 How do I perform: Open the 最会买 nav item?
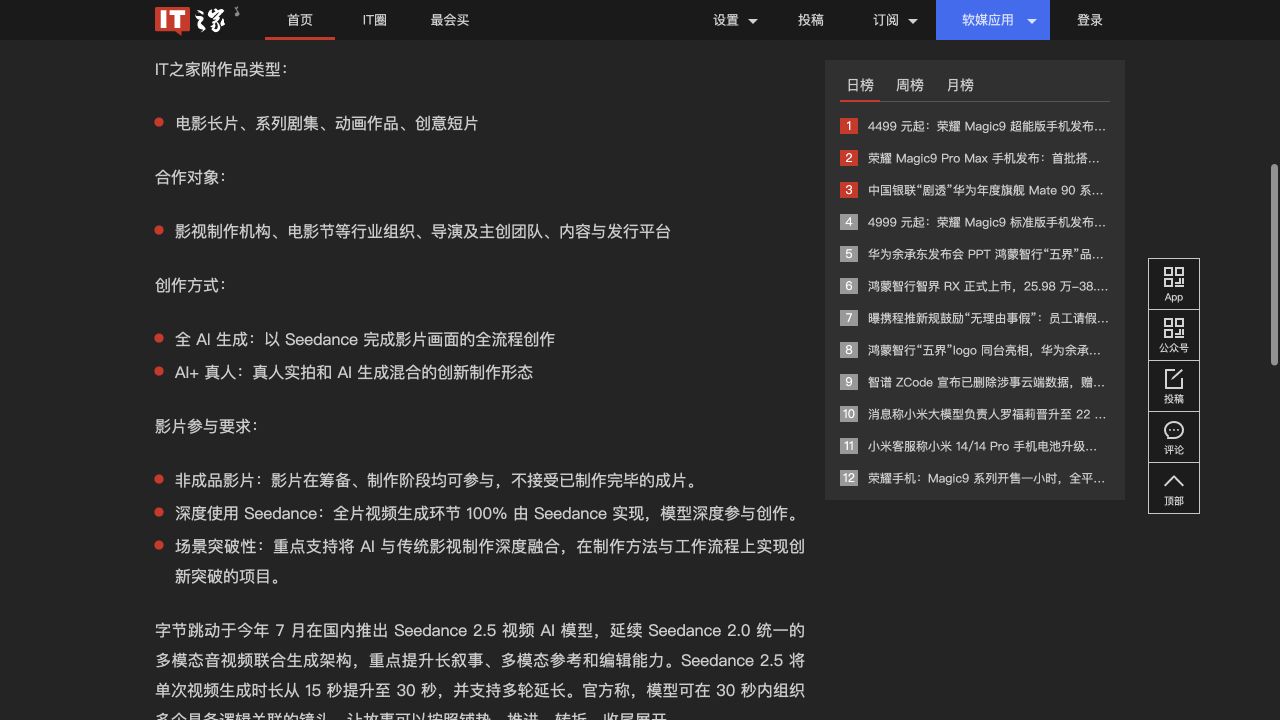click(450, 20)
